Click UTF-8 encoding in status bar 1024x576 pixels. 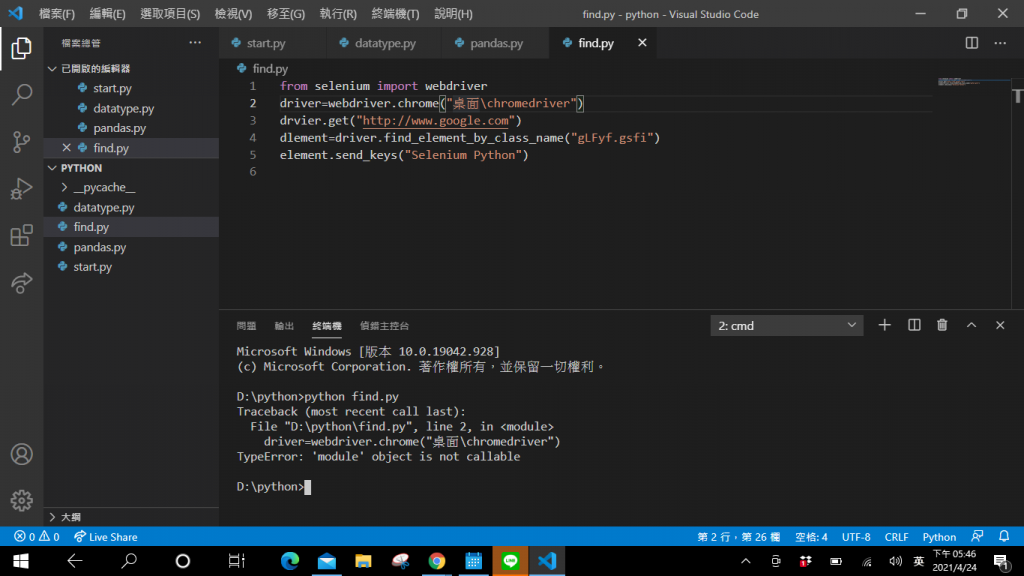click(x=856, y=537)
